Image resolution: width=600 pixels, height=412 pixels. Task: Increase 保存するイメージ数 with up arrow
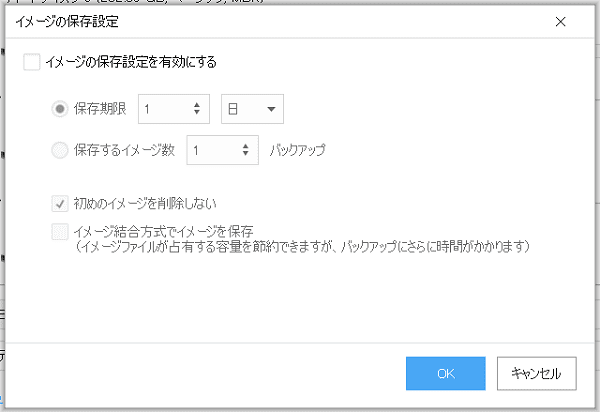(x=246, y=146)
